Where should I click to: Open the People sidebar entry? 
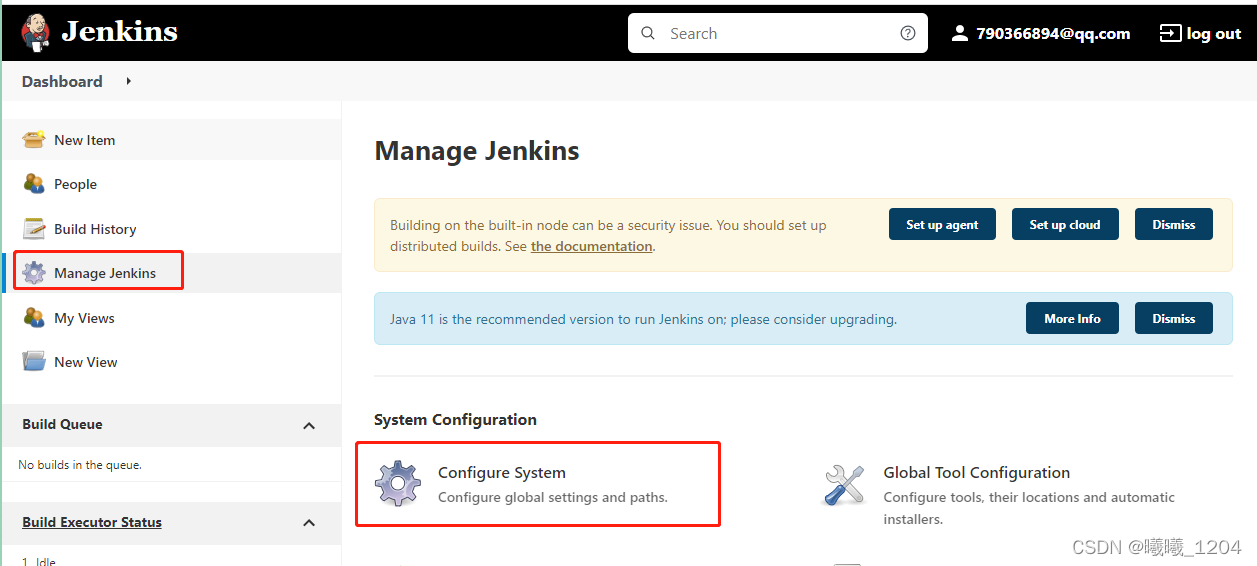[x=75, y=184]
